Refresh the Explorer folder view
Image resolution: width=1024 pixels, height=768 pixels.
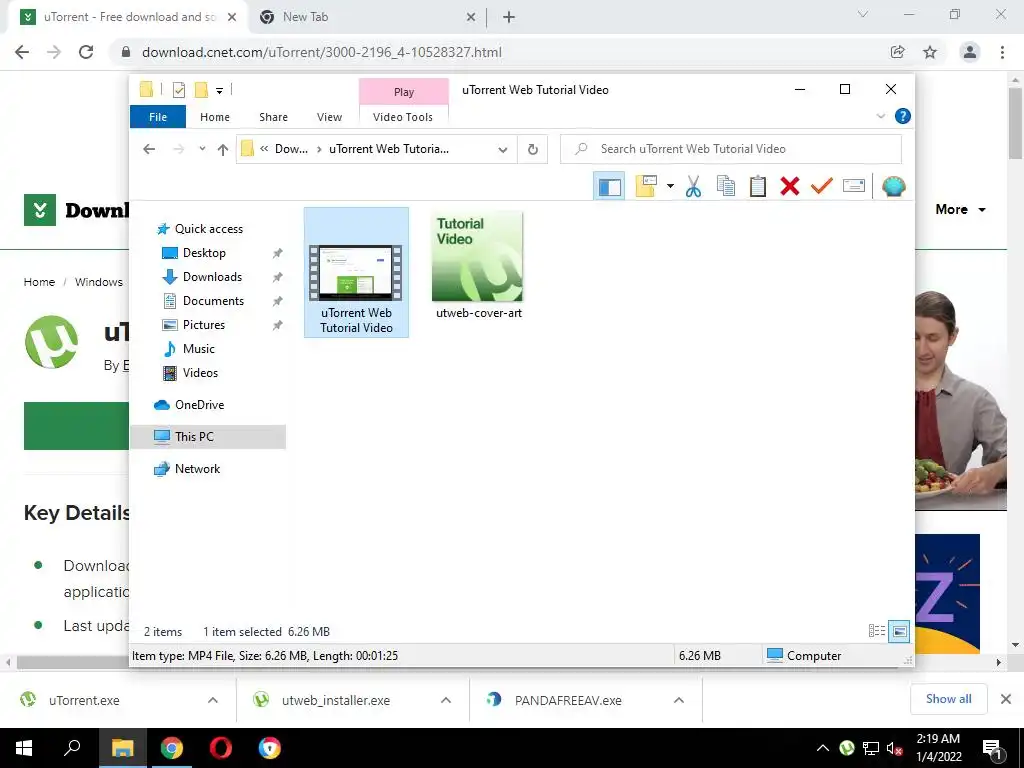click(x=533, y=150)
